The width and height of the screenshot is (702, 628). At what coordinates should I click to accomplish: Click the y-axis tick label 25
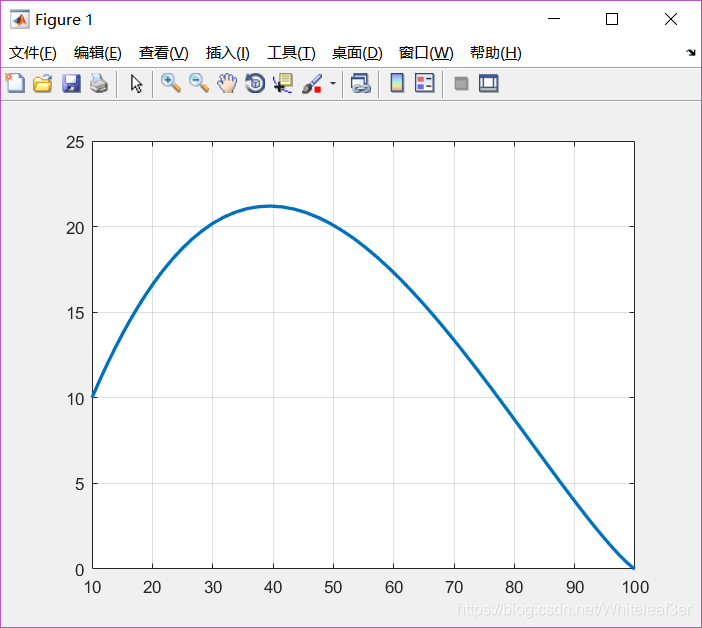pos(75,142)
